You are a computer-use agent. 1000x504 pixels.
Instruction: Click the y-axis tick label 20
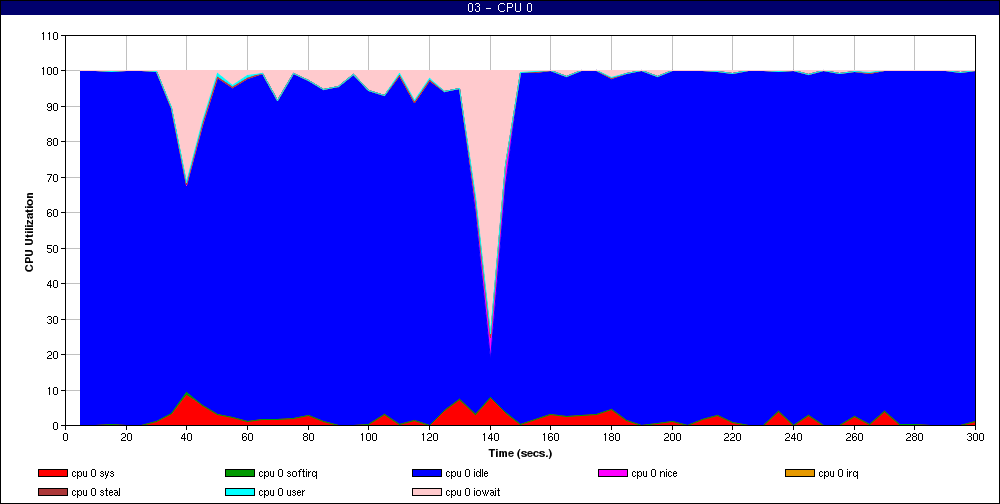coord(53,355)
